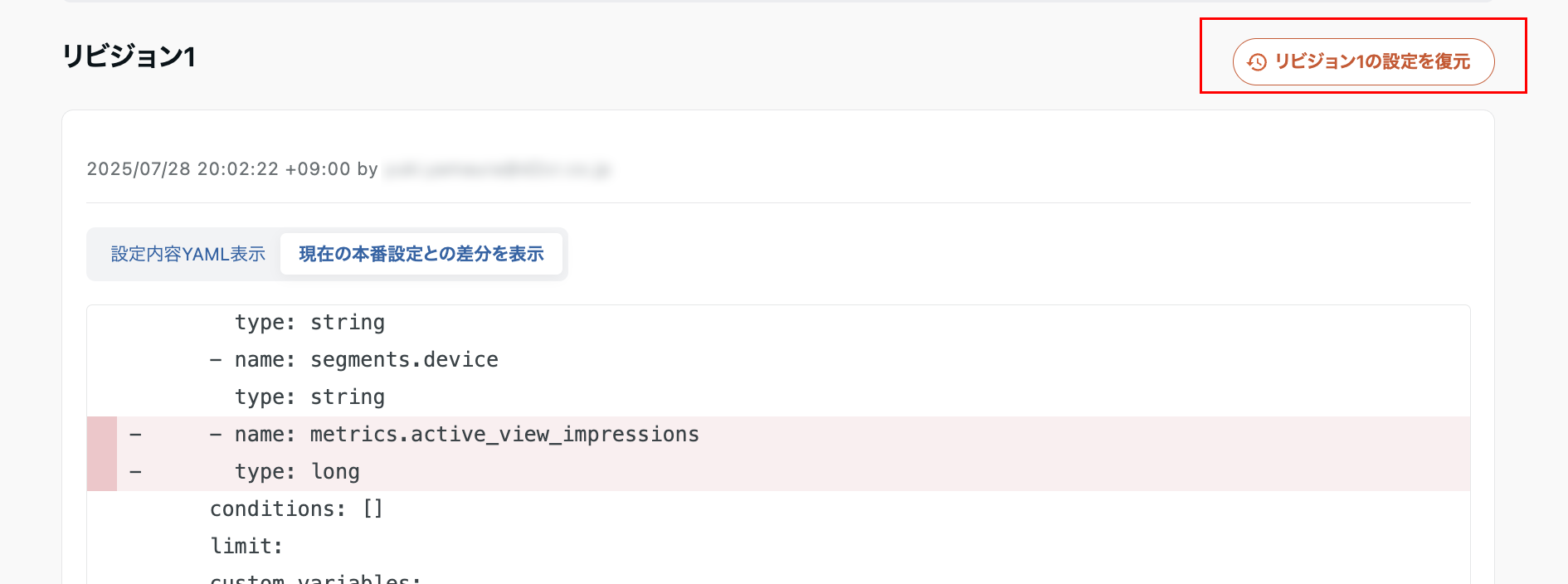Click the type: string line under segments.device
This screenshot has width=1568, height=584.
click(309, 397)
